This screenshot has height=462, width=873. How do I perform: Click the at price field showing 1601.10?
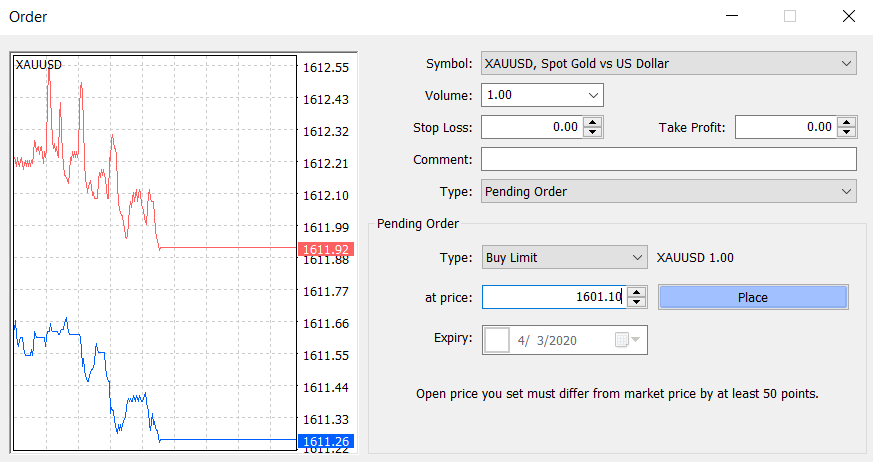point(554,297)
